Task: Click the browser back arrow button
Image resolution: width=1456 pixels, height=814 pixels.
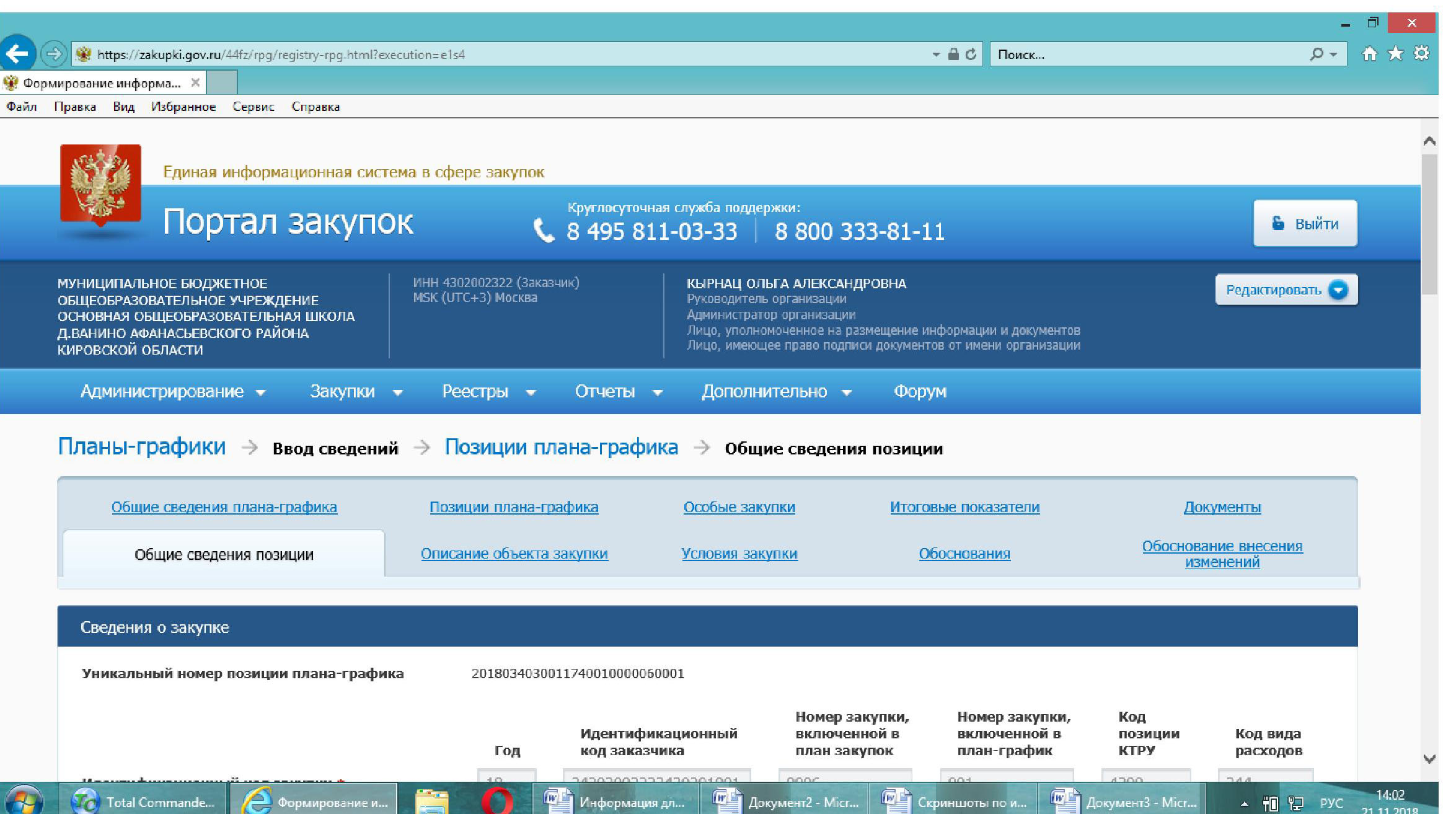Action: (17, 54)
